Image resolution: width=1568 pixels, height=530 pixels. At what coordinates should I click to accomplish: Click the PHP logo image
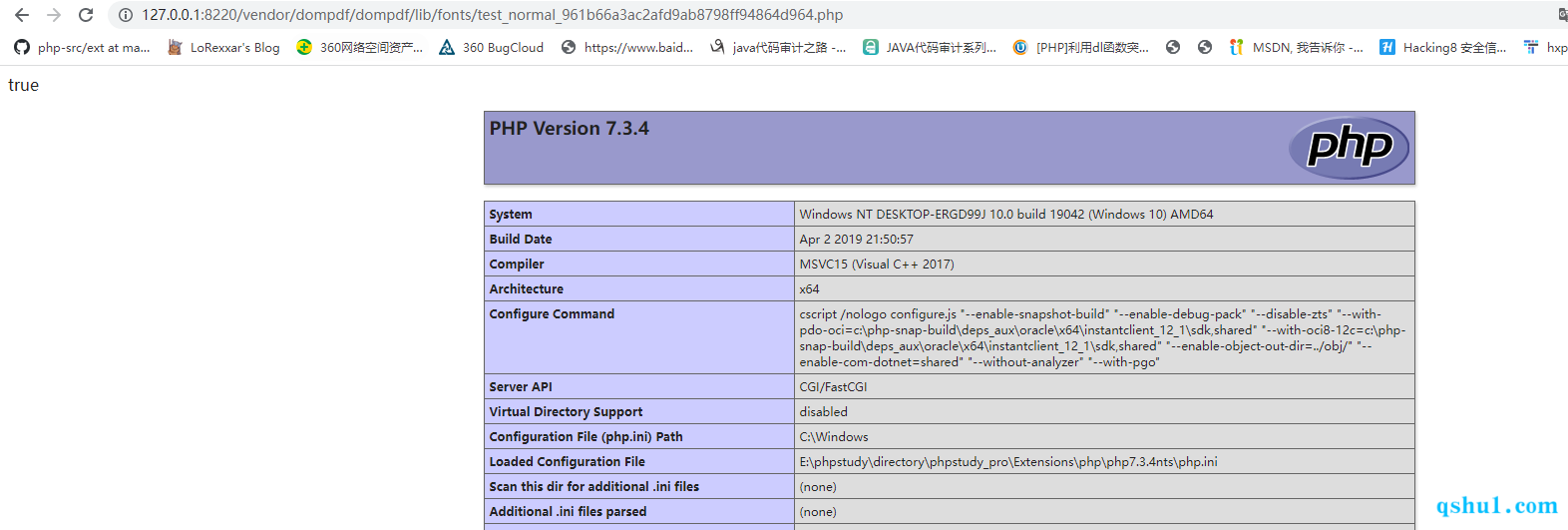(1349, 148)
